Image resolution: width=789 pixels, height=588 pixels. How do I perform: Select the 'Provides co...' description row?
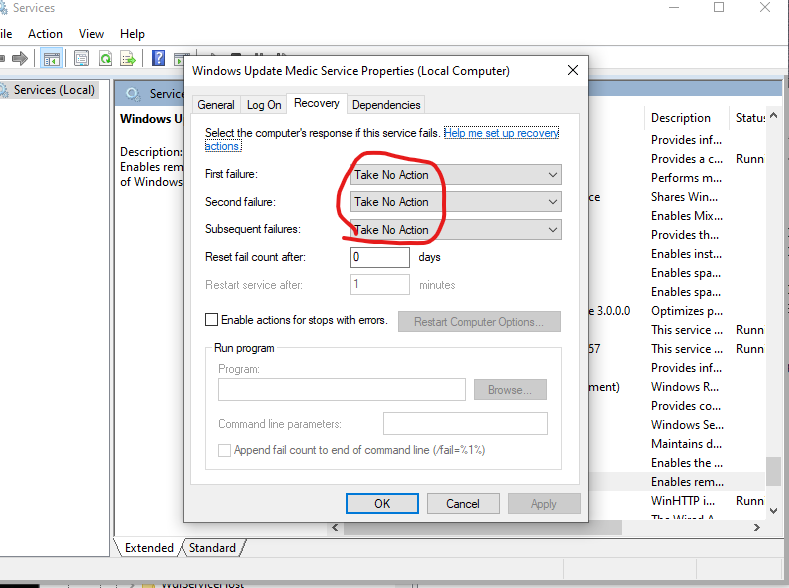[686, 406]
